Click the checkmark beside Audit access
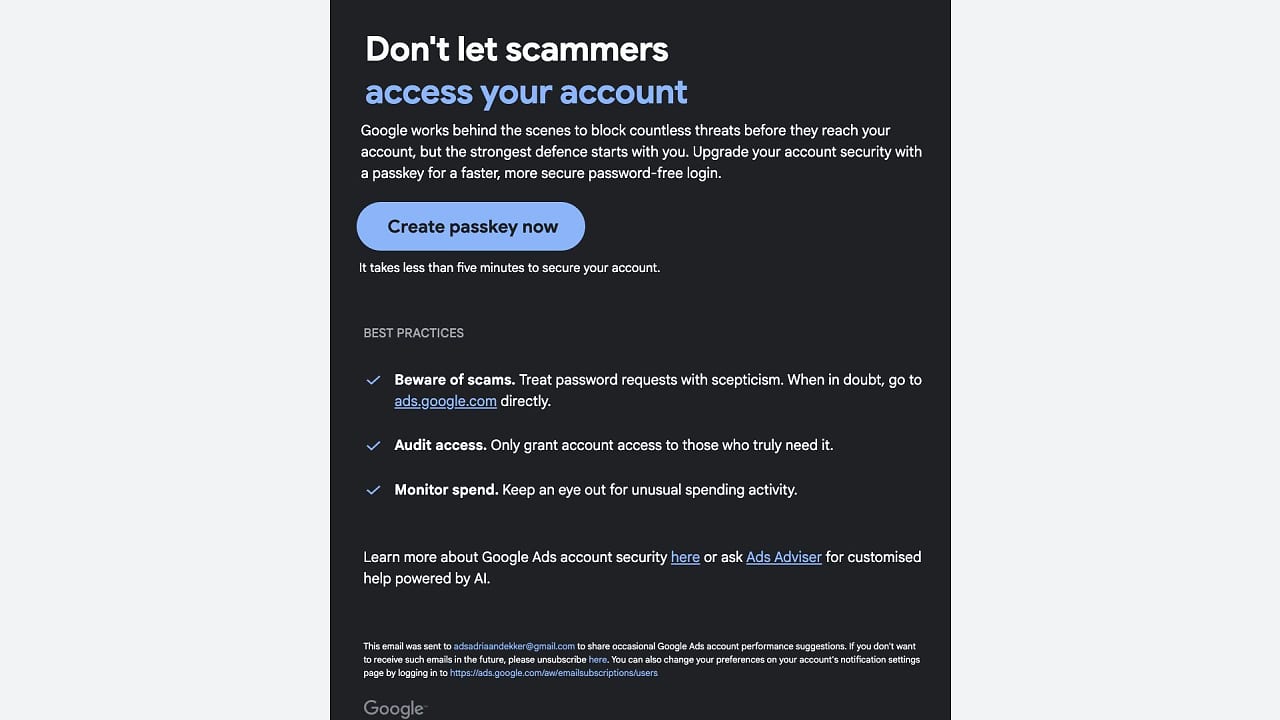The height and width of the screenshot is (720, 1280). pos(373,445)
